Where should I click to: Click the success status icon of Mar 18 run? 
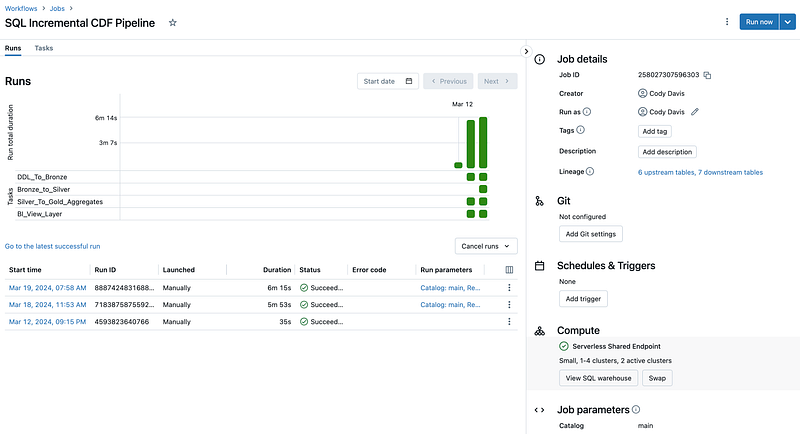304,304
